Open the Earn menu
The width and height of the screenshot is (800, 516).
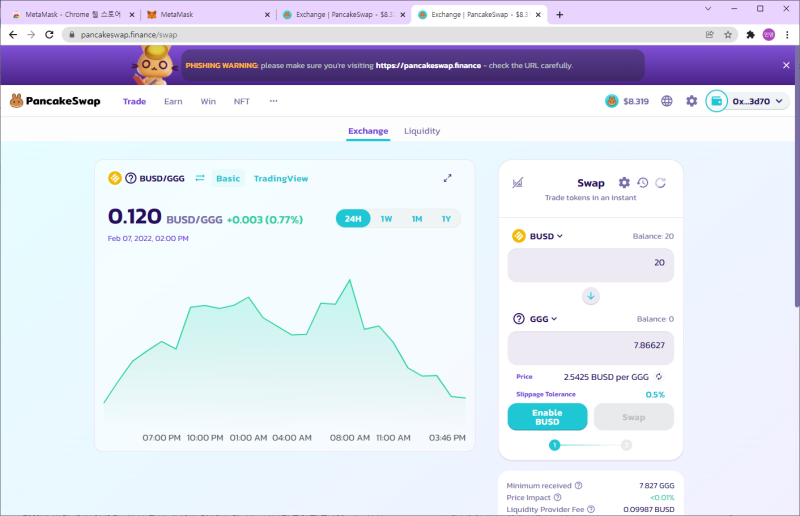173,101
